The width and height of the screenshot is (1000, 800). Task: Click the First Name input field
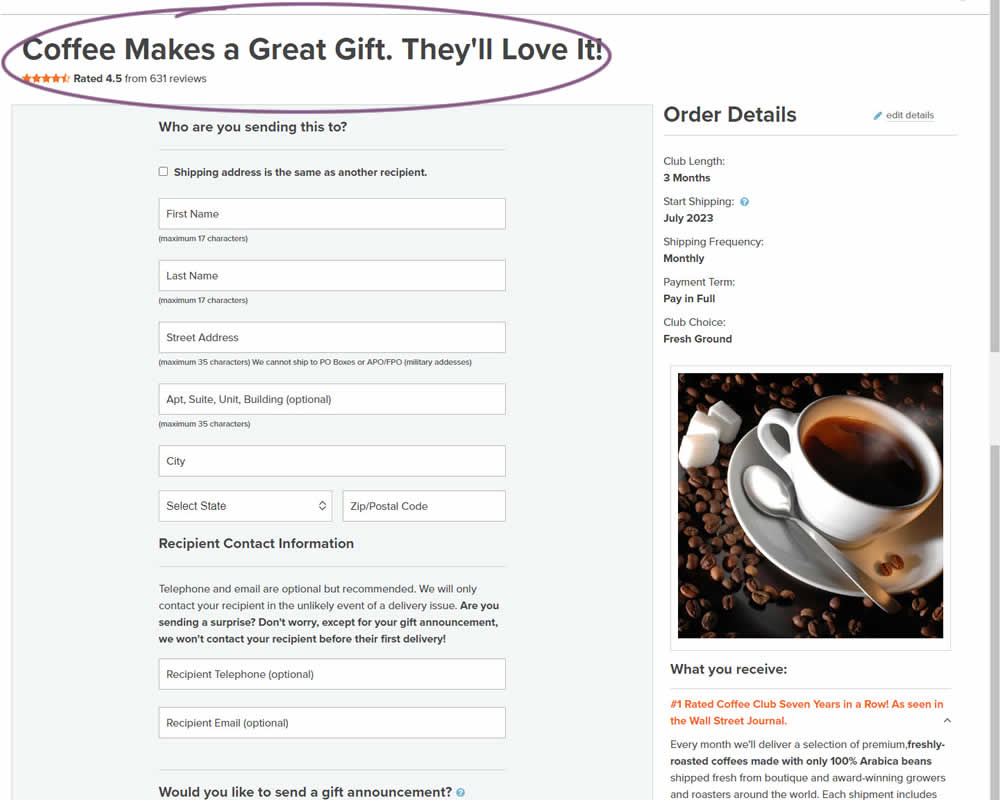332,214
